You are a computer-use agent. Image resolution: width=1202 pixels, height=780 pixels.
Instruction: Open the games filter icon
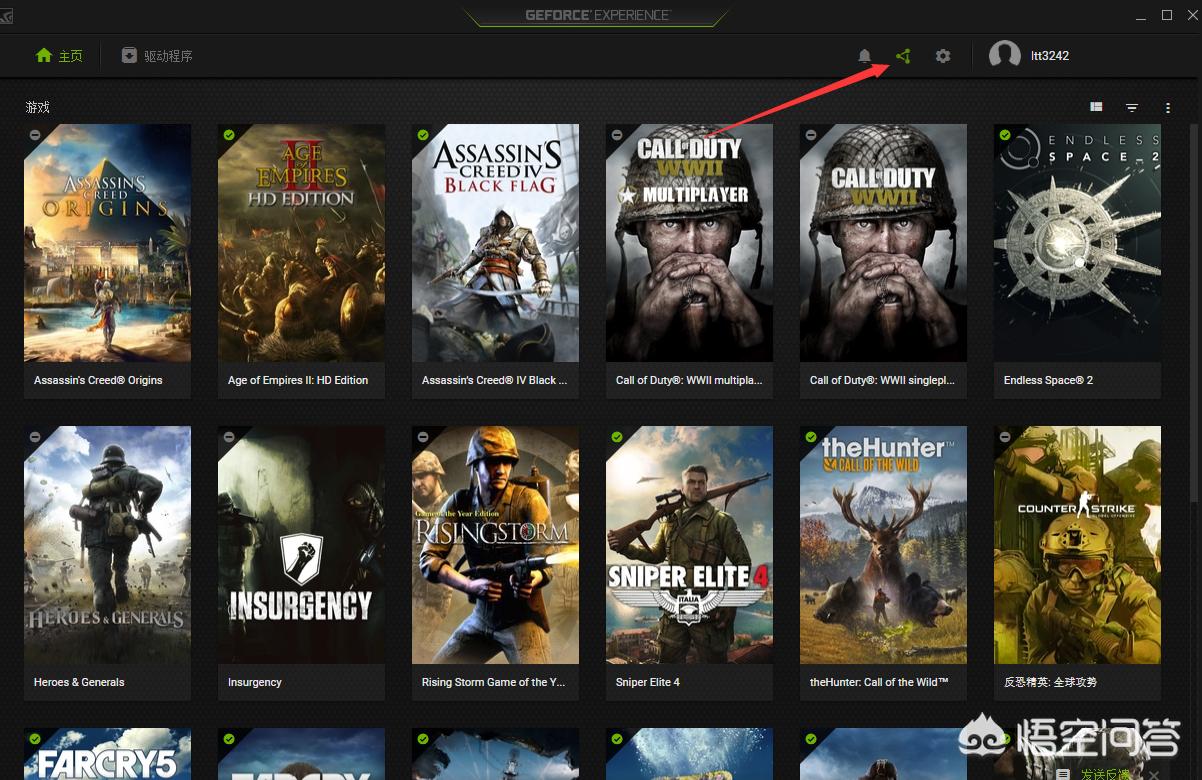pos(1132,107)
